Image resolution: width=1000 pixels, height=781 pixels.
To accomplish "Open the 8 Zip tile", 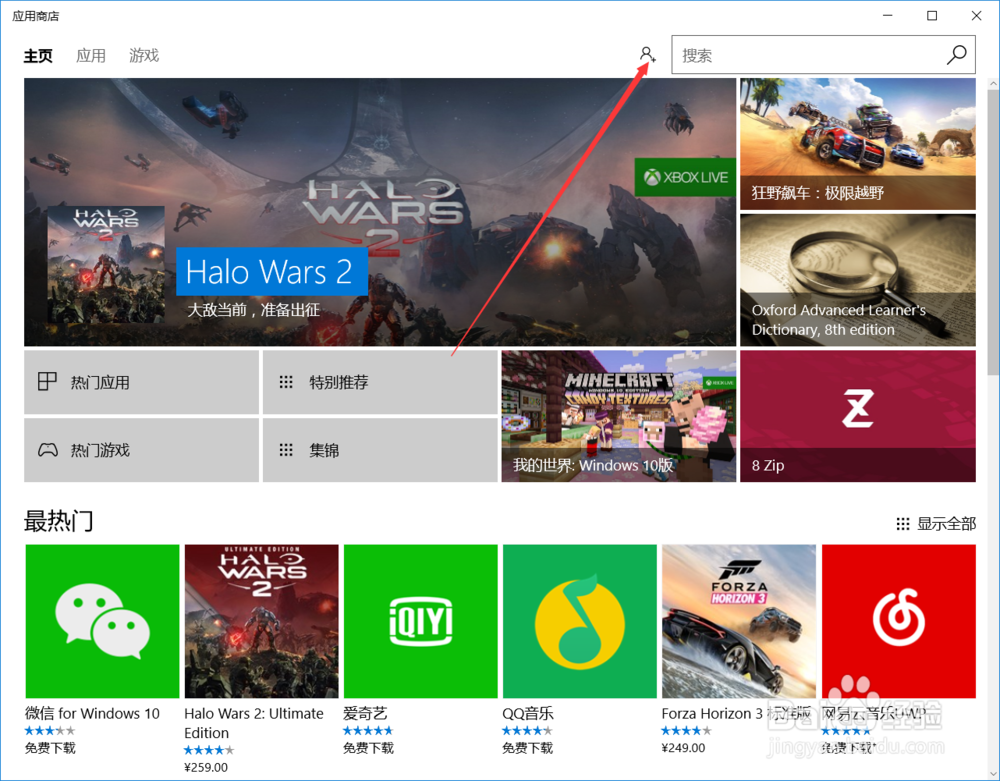I will [858, 416].
